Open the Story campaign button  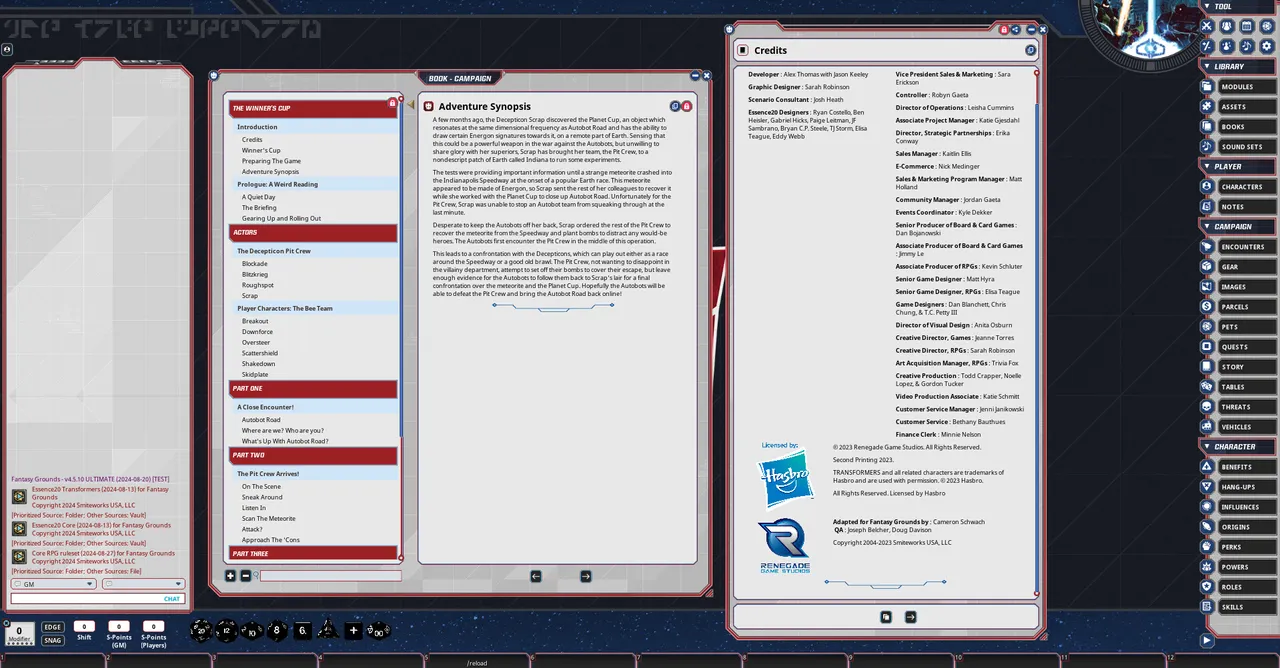click(x=1237, y=367)
